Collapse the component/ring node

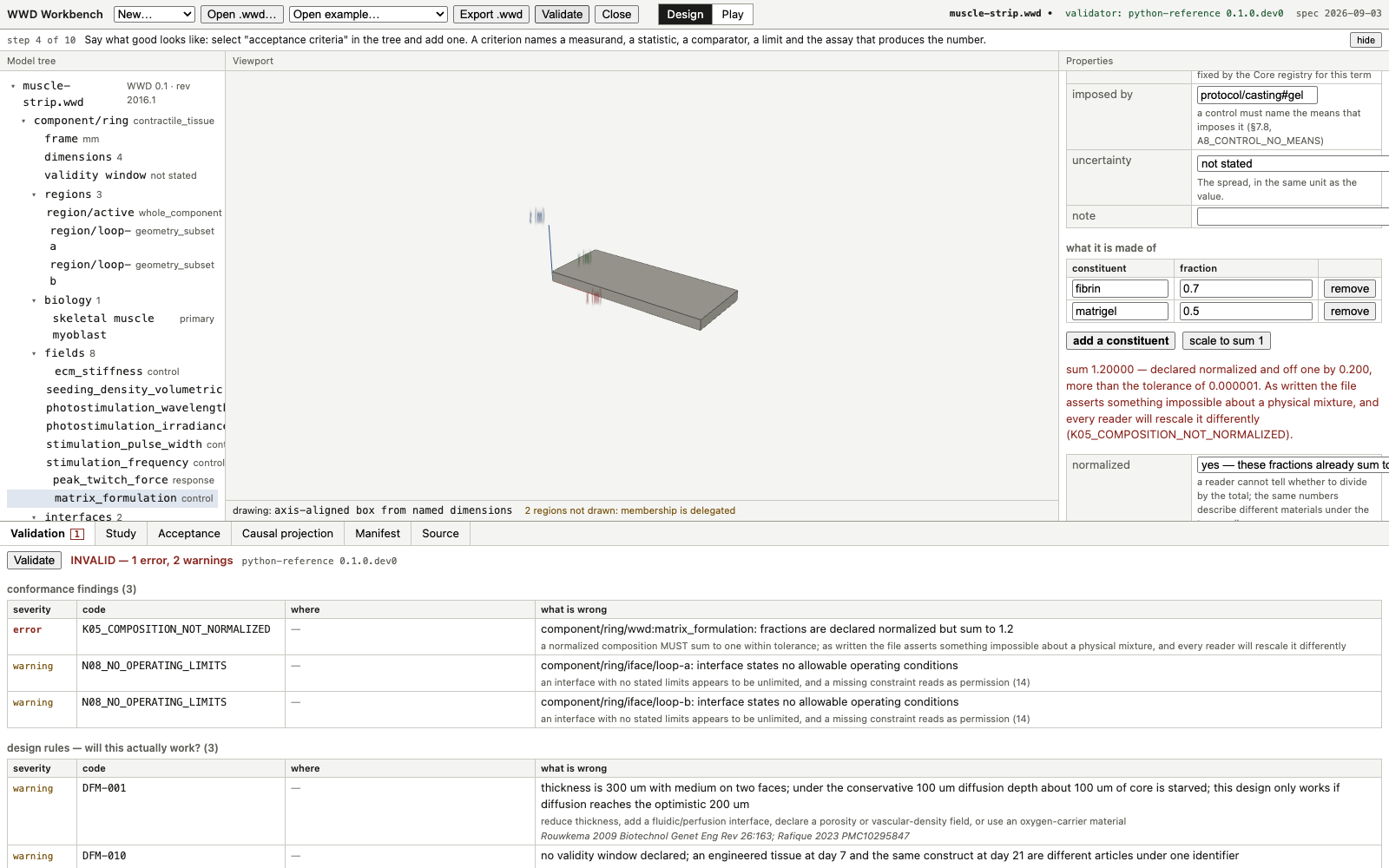pos(23,122)
